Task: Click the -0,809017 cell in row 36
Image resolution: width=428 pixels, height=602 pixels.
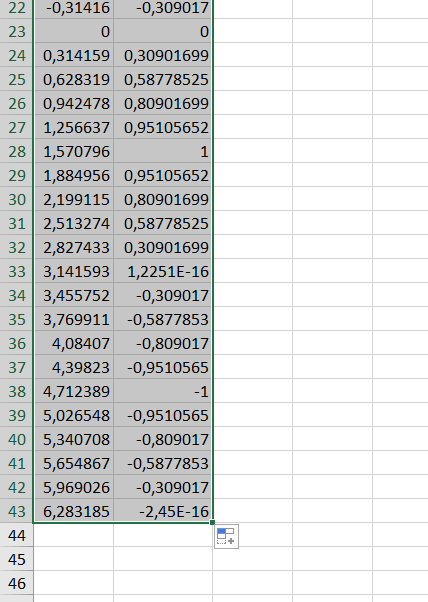Action: pos(163,343)
